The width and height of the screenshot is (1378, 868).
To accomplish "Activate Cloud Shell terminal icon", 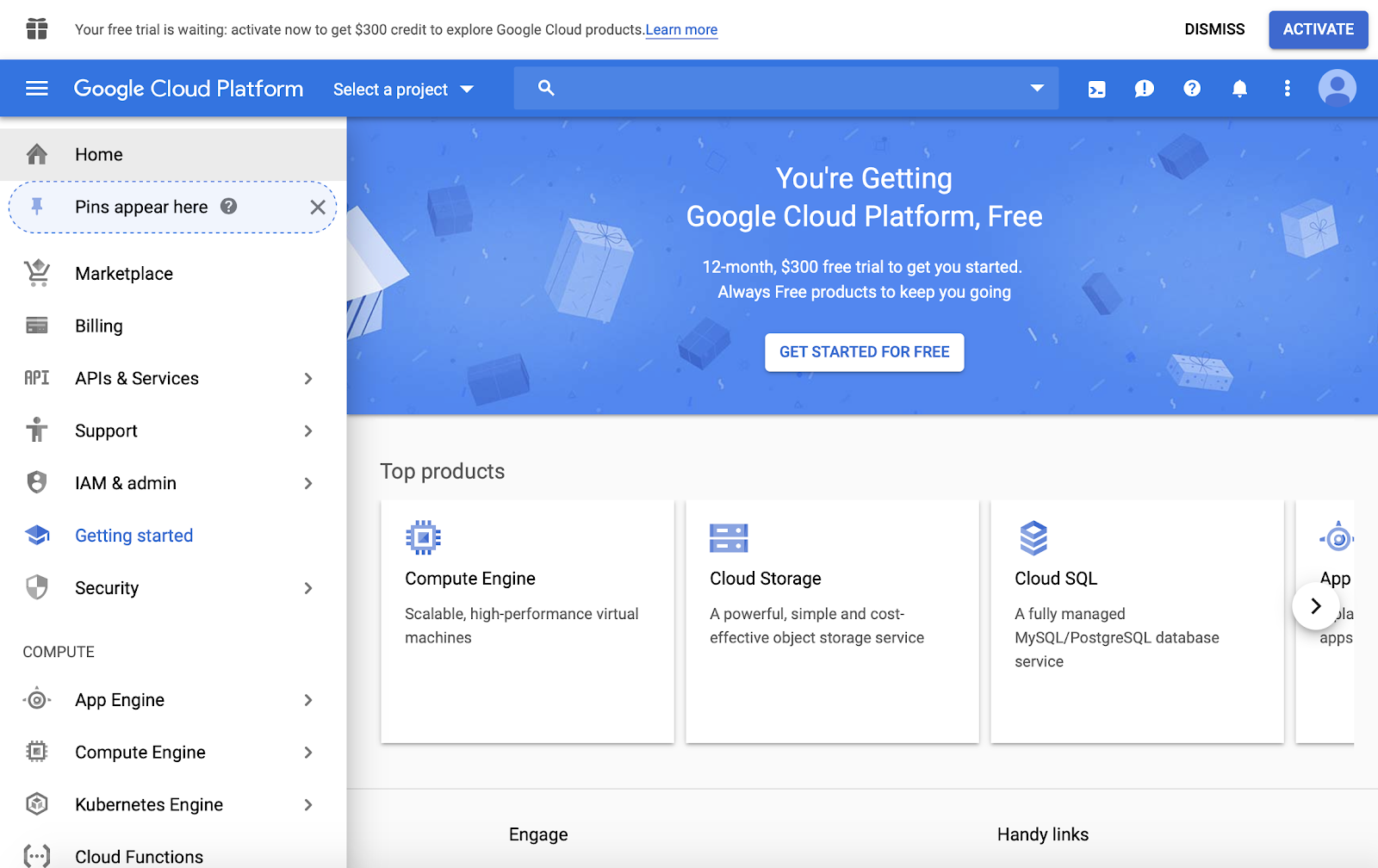I will click(1096, 89).
